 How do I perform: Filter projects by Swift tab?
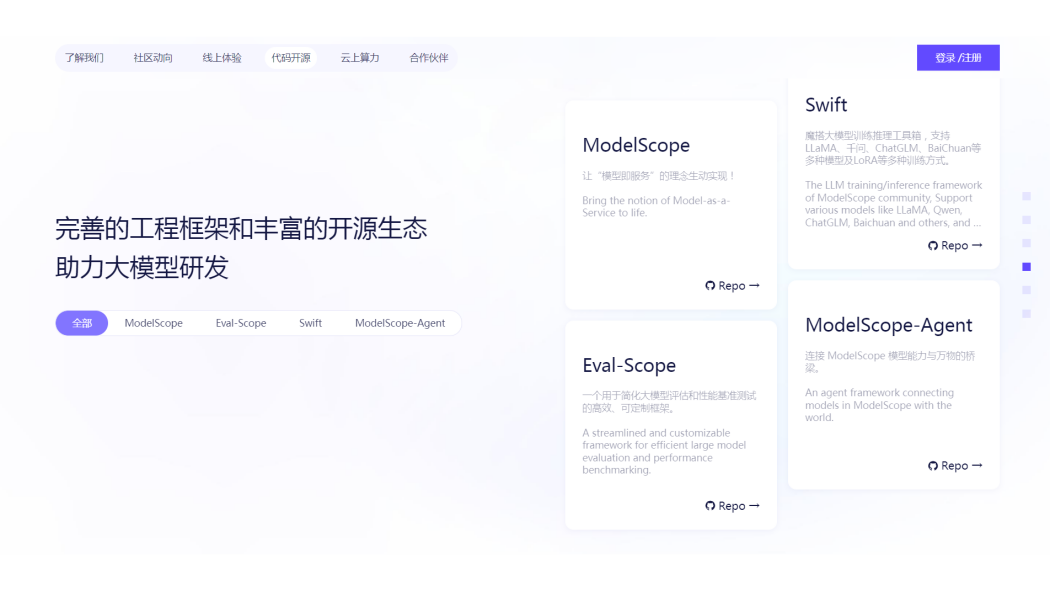pyautogui.click(x=310, y=323)
